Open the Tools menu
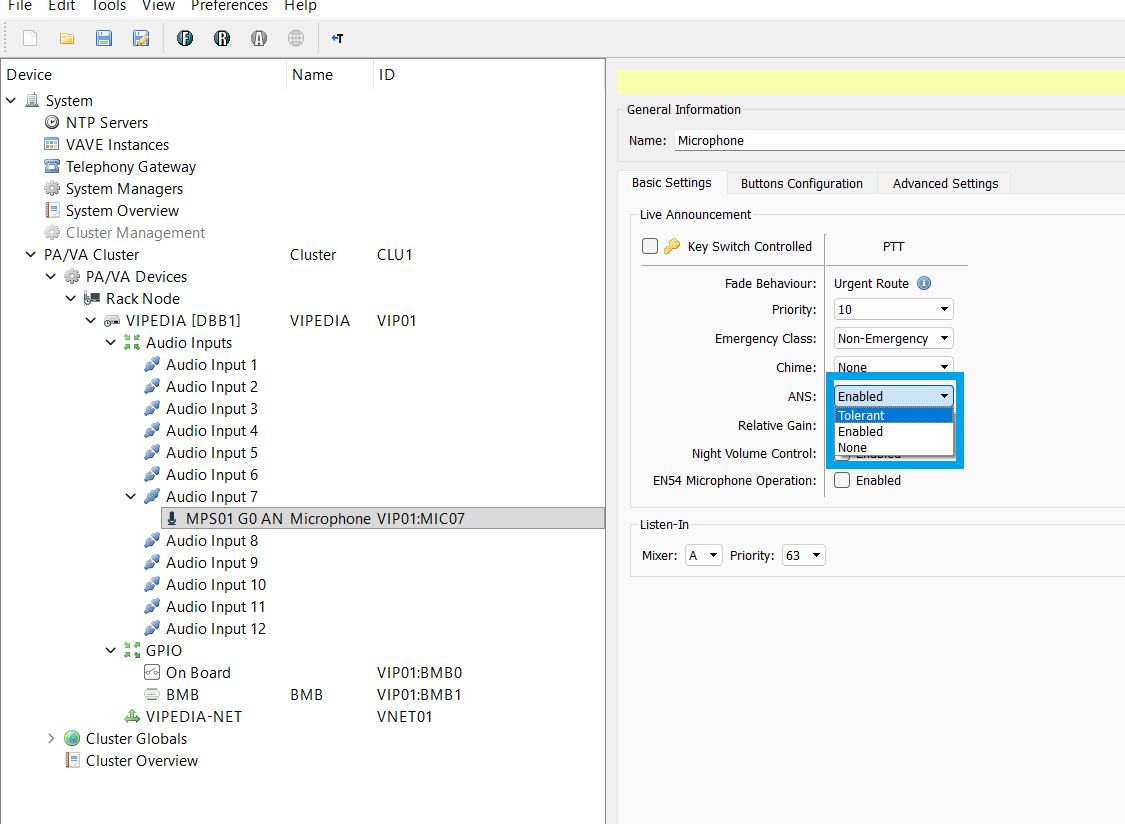This screenshot has height=824, width=1125. click(109, 6)
